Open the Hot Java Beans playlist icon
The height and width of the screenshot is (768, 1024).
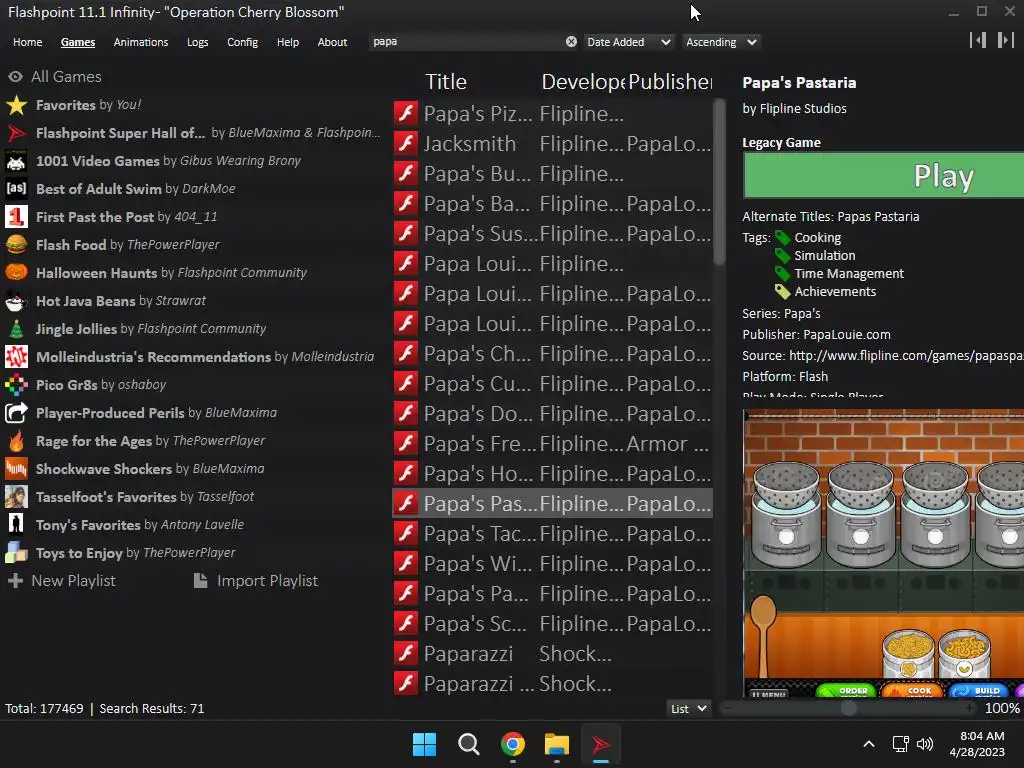tap(16, 301)
